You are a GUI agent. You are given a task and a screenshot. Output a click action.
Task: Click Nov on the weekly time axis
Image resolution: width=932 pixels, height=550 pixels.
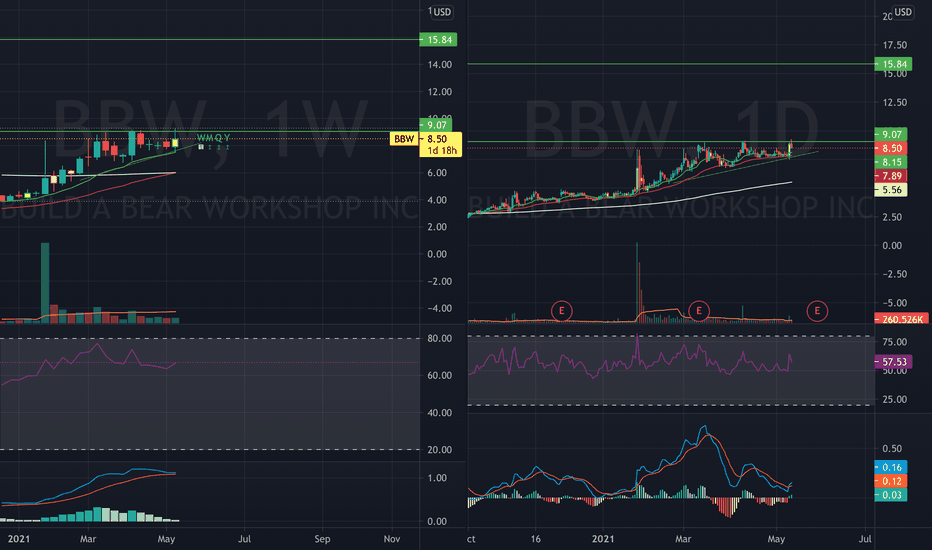tap(392, 539)
